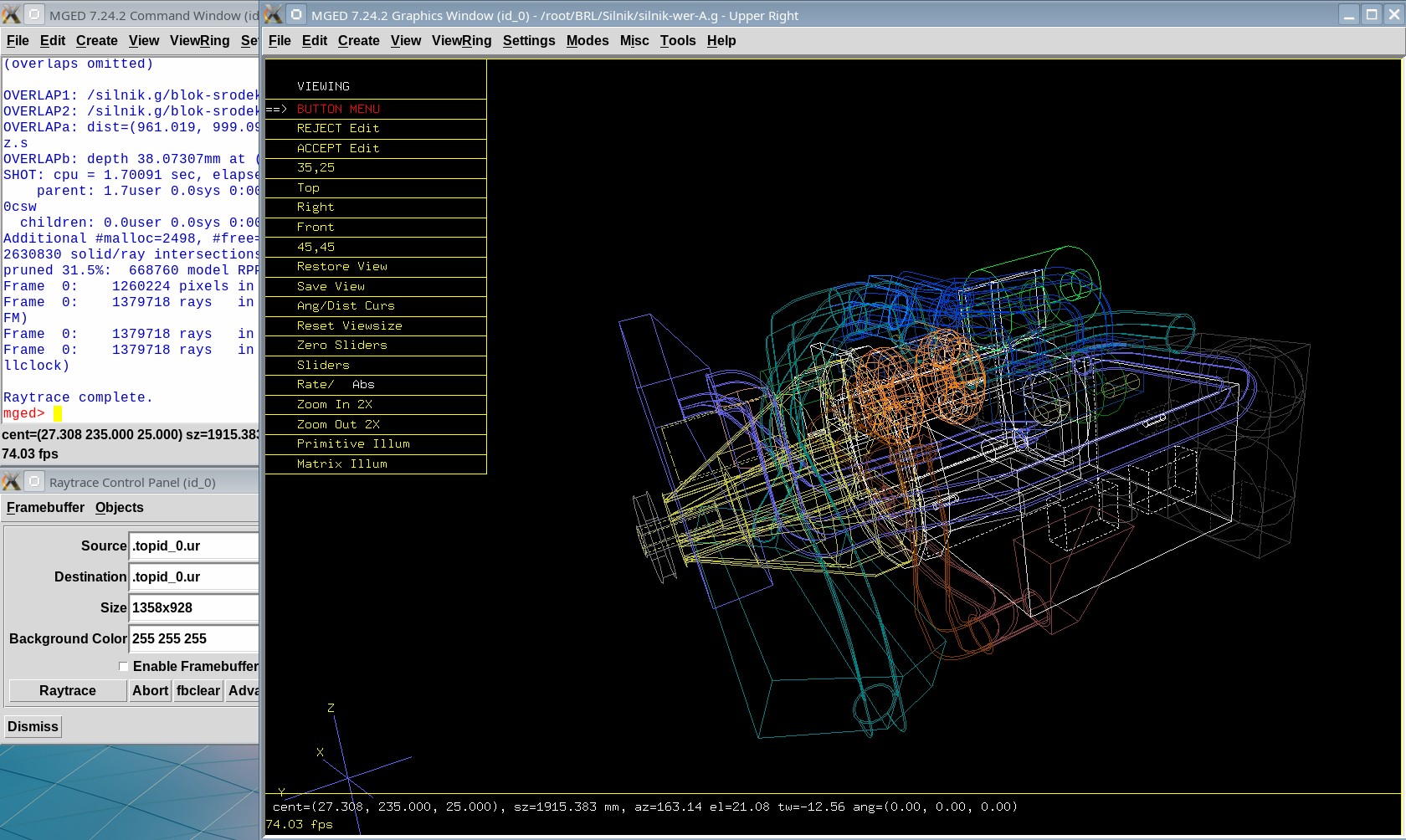Choose the Top view in button menu

pos(308,188)
